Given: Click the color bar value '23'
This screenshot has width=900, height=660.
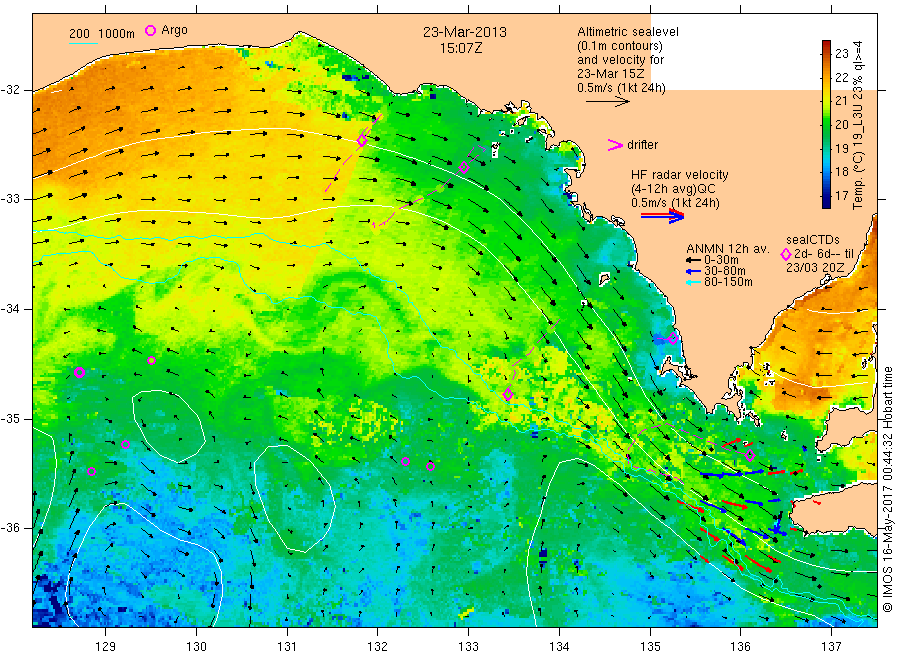Looking at the screenshot, I should [x=841, y=54].
